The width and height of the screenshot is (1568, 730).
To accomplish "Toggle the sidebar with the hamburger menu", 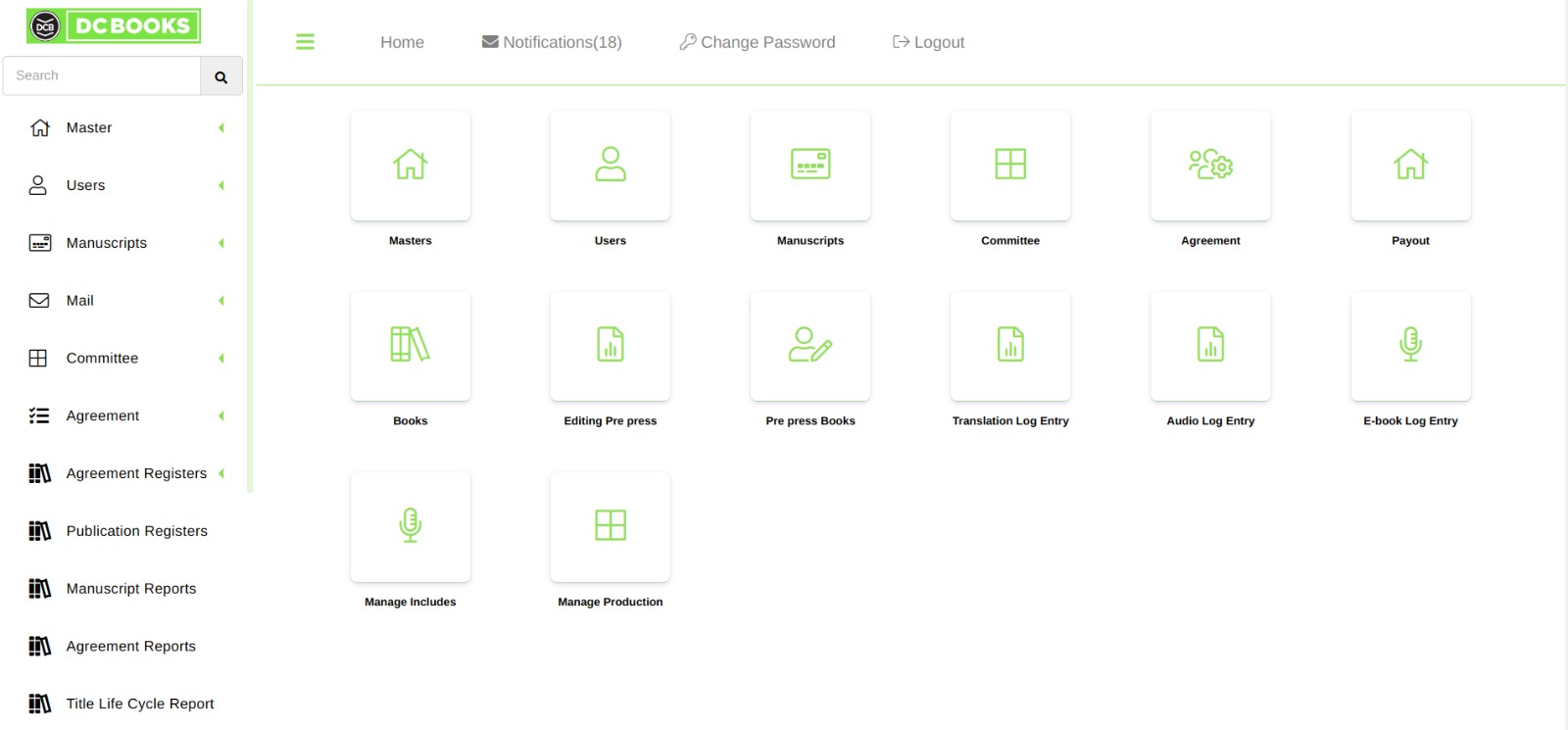I will (x=305, y=42).
